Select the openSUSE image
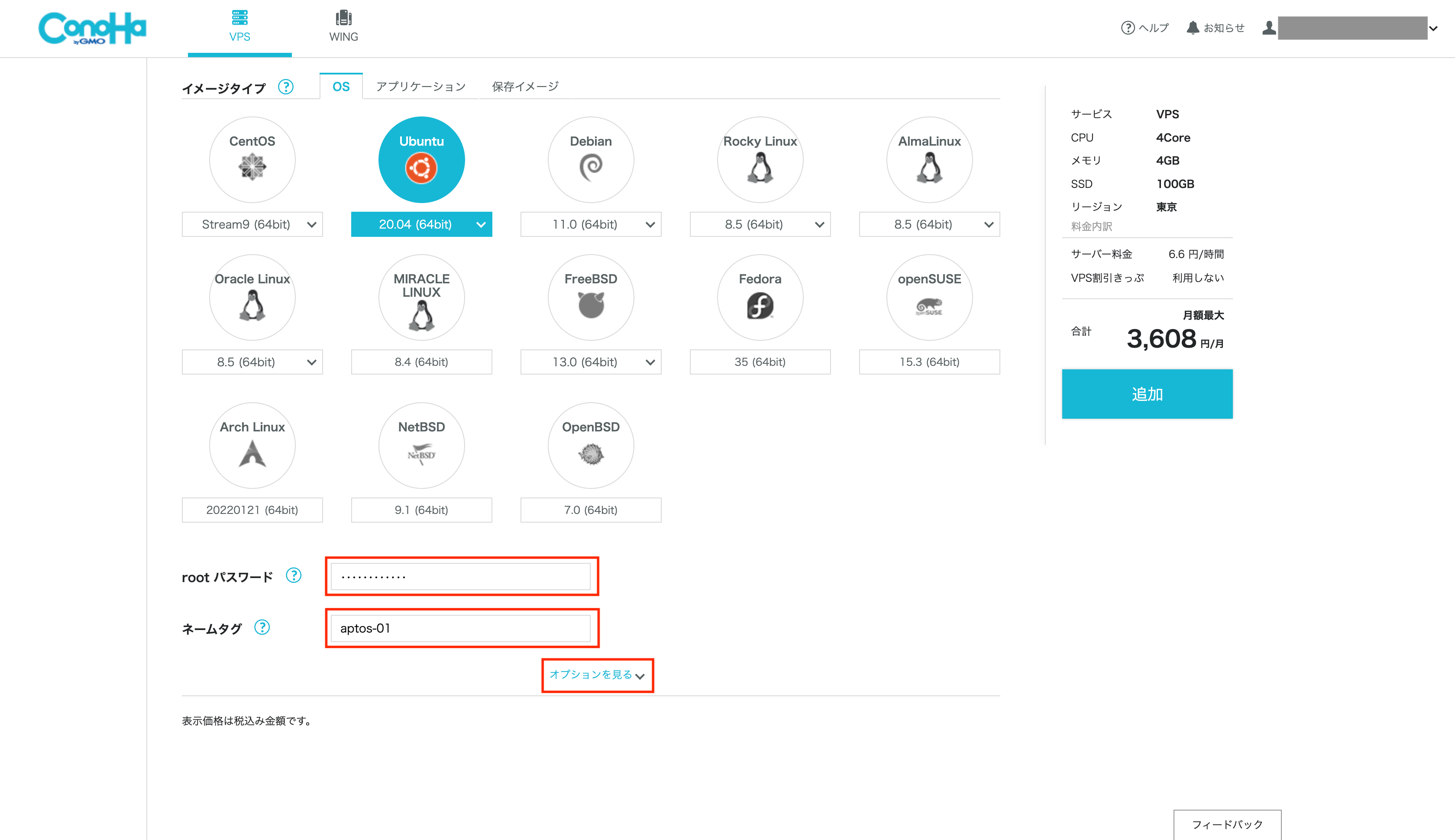 pos(929,298)
